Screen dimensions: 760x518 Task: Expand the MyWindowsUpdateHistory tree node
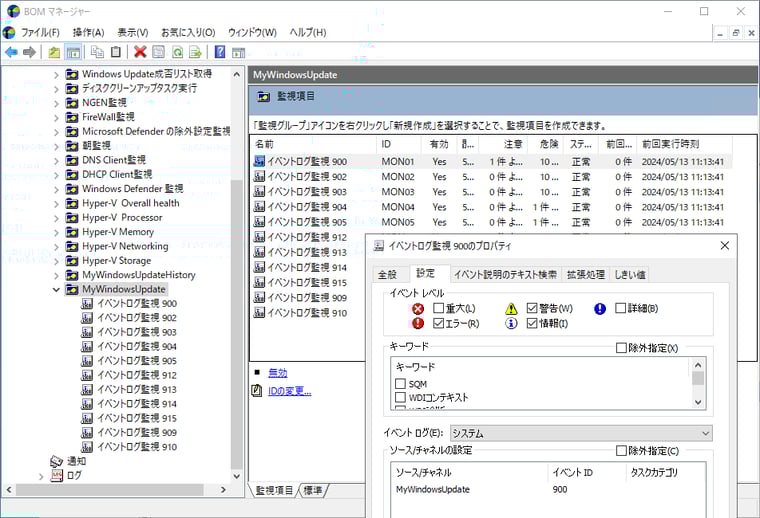(x=56, y=276)
